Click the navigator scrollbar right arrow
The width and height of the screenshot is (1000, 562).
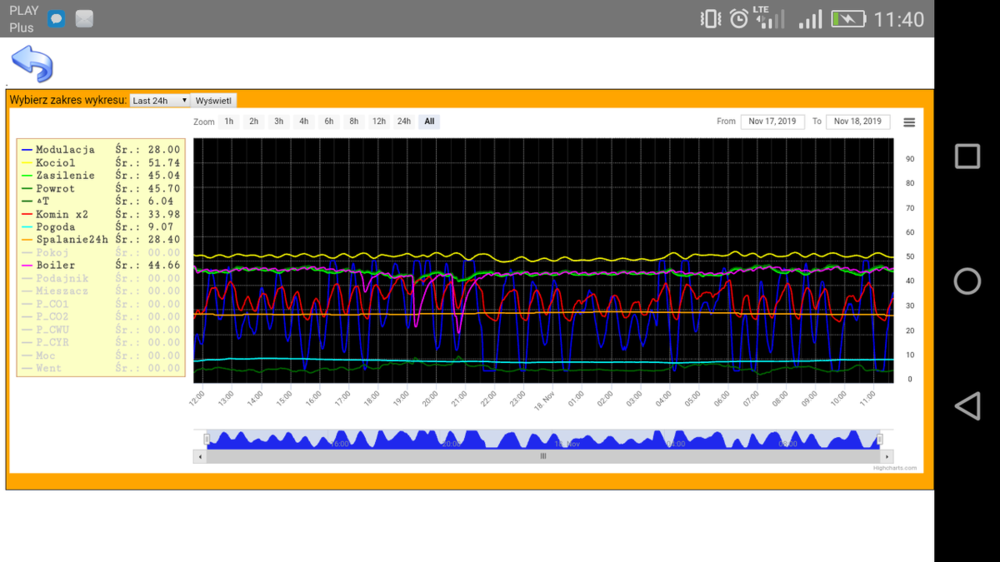[887, 456]
